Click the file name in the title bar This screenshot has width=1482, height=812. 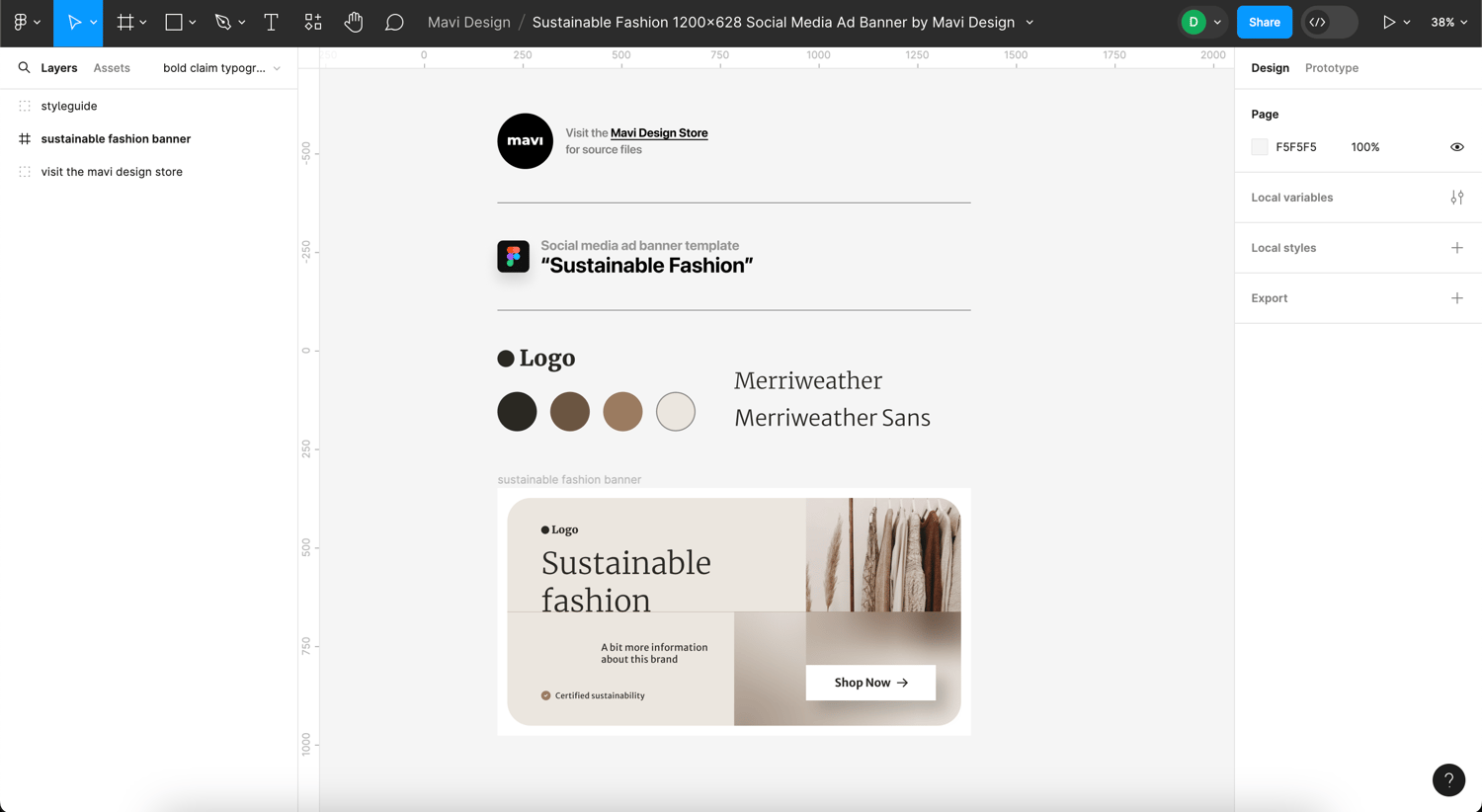[x=774, y=22]
